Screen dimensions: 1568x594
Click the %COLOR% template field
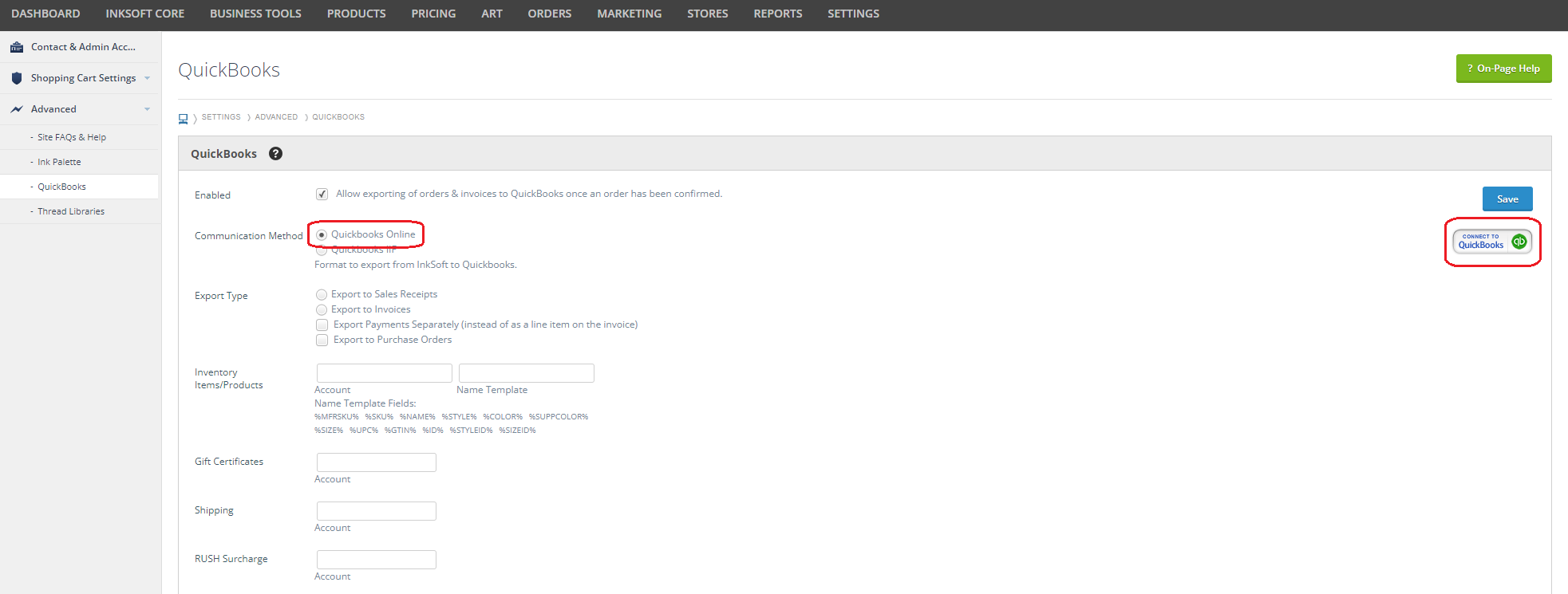pos(503,417)
